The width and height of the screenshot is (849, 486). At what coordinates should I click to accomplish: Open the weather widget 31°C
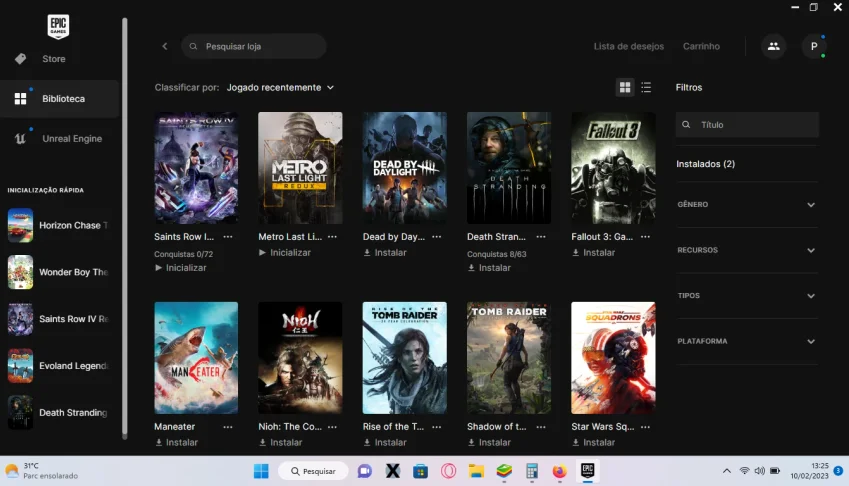[x=41, y=470]
